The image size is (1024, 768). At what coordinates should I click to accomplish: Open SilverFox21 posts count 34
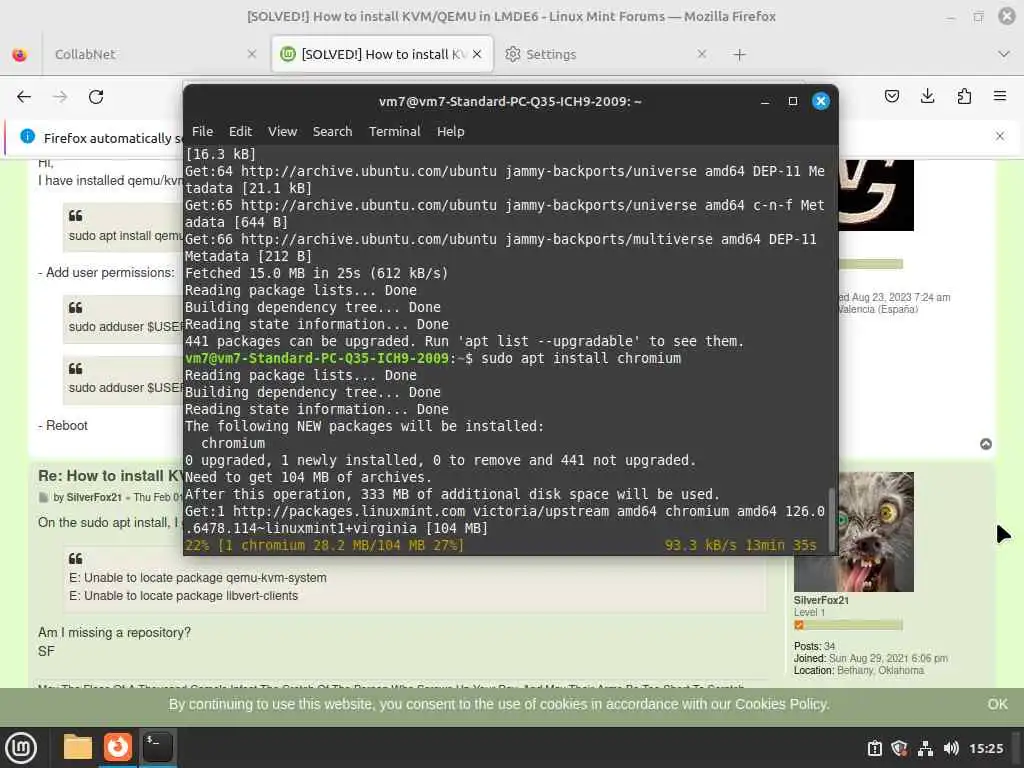[829, 646]
